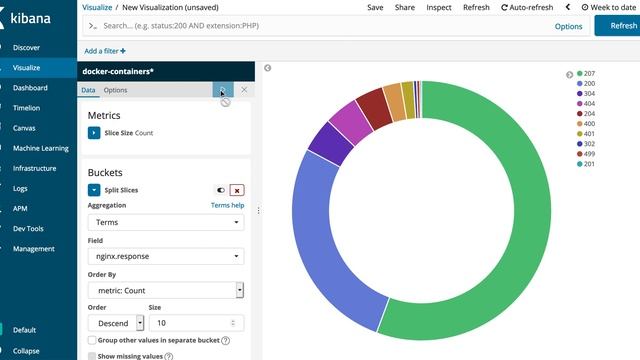
Task: Switch to the Options tab
Action: (115, 90)
